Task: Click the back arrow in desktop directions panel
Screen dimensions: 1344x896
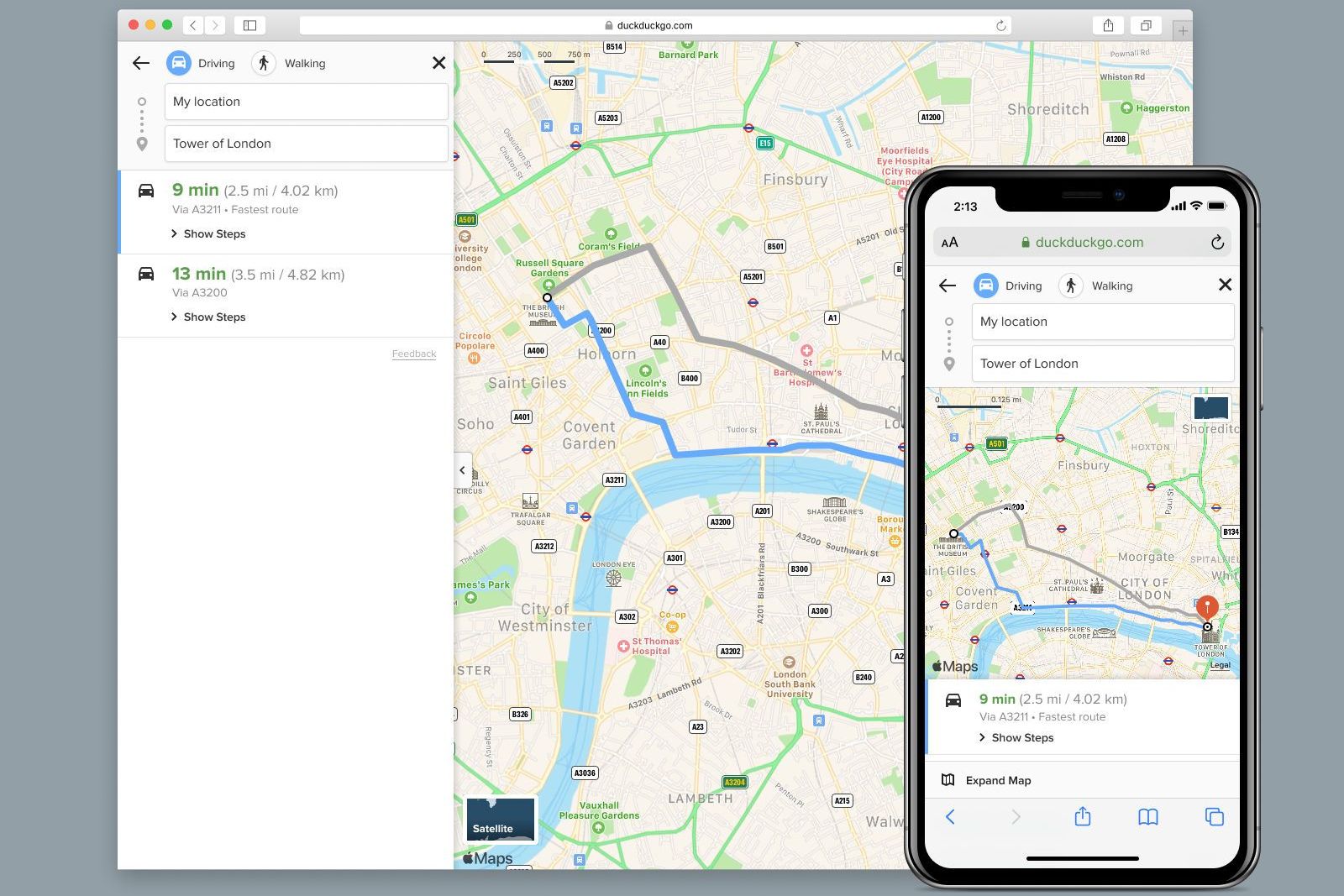Action: pyautogui.click(x=141, y=63)
